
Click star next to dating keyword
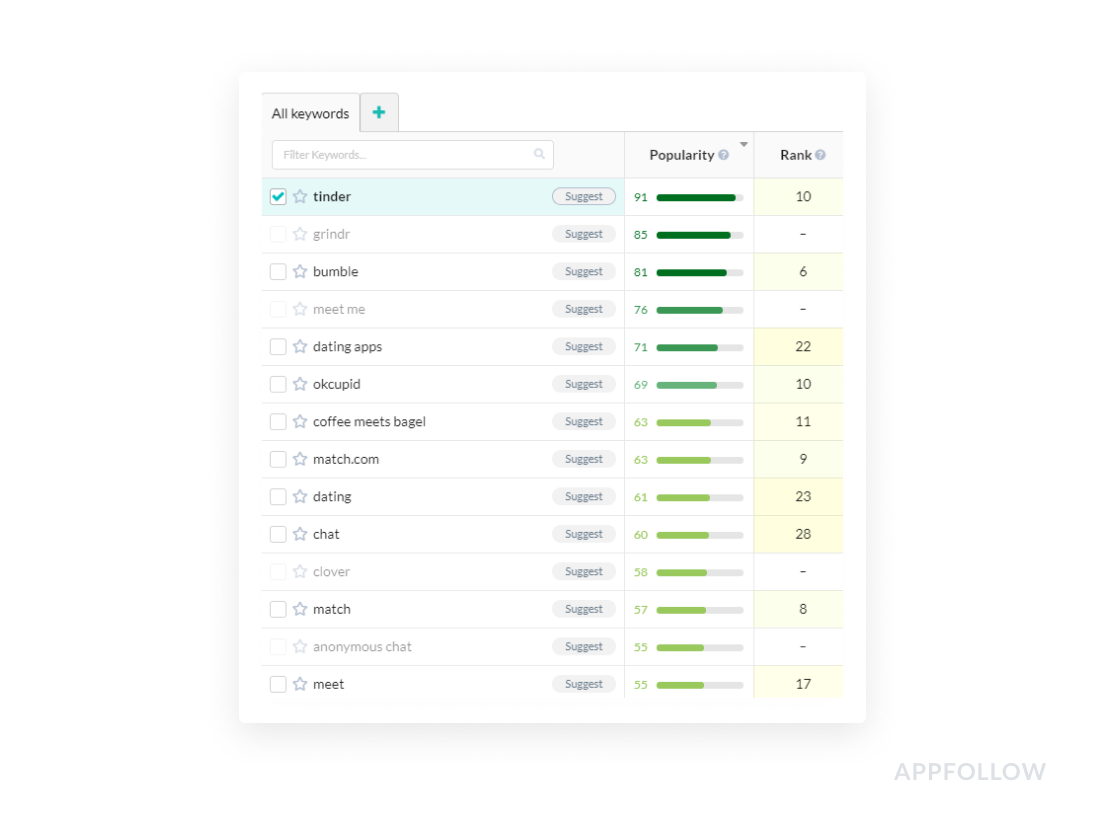(x=300, y=496)
